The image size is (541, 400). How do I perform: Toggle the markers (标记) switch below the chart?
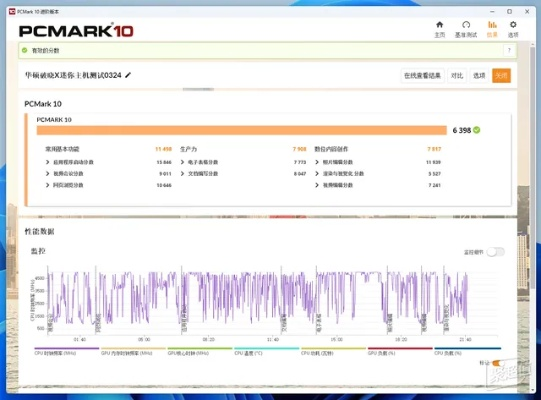[497, 363]
